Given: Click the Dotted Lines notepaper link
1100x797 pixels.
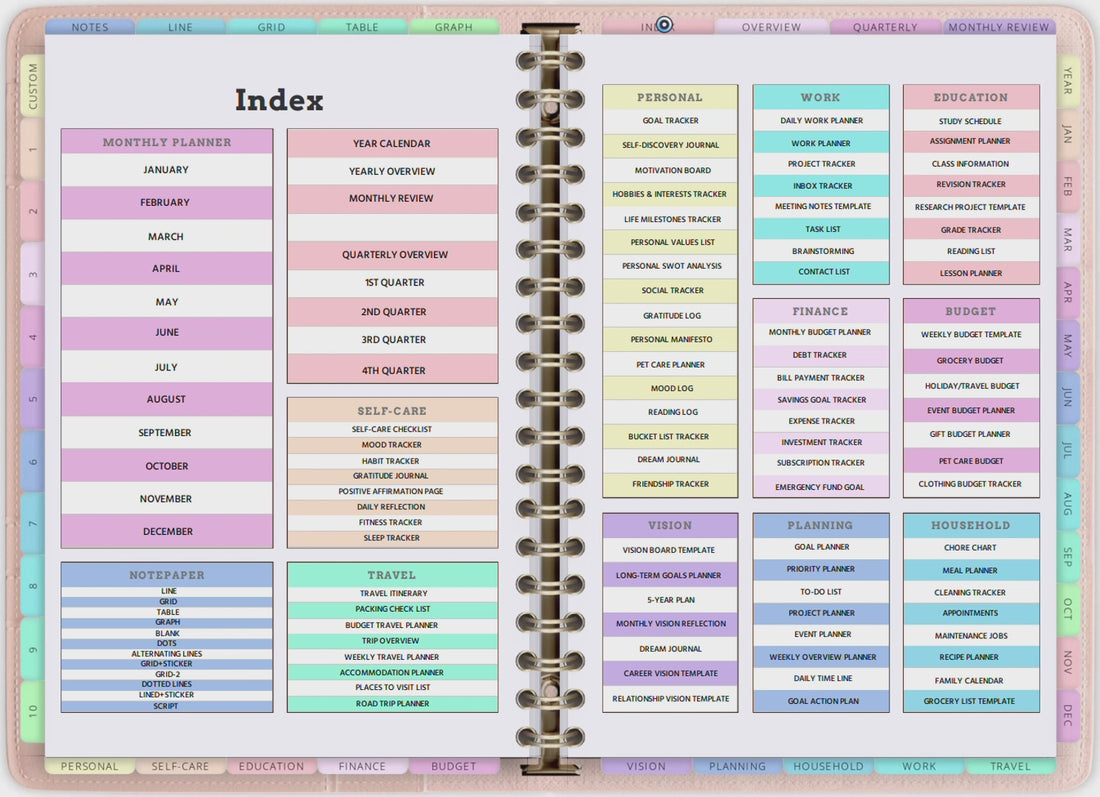Looking at the screenshot, I should tap(166, 684).
